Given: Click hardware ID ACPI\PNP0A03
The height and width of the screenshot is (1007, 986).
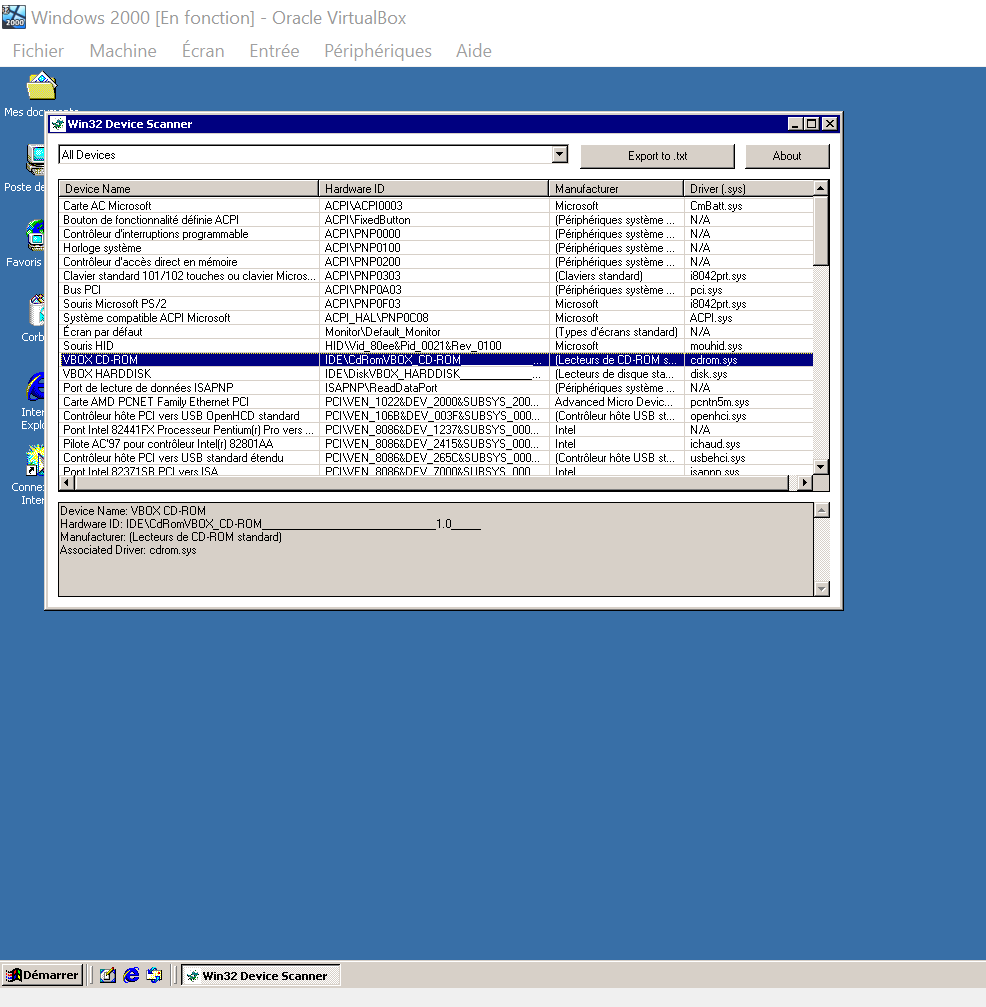Looking at the screenshot, I should click(363, 290).
